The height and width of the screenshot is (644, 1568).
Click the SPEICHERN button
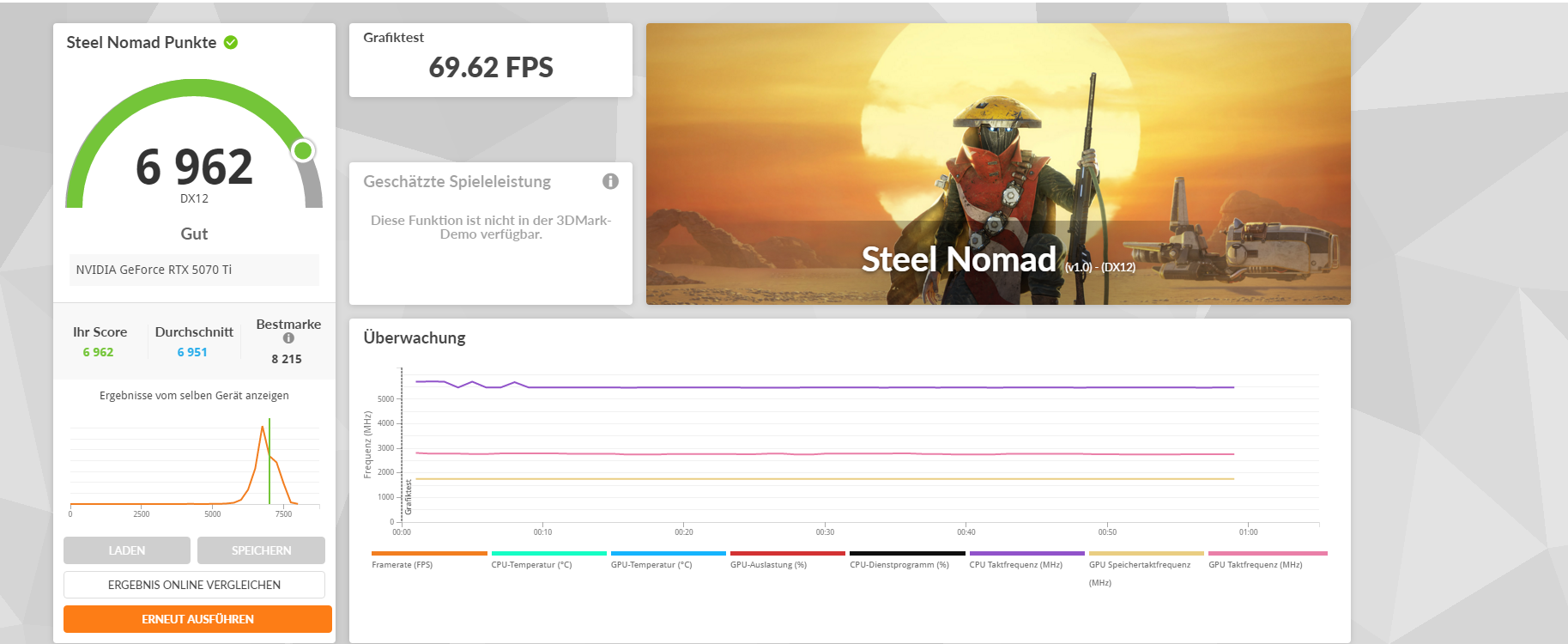pos(261,550)
